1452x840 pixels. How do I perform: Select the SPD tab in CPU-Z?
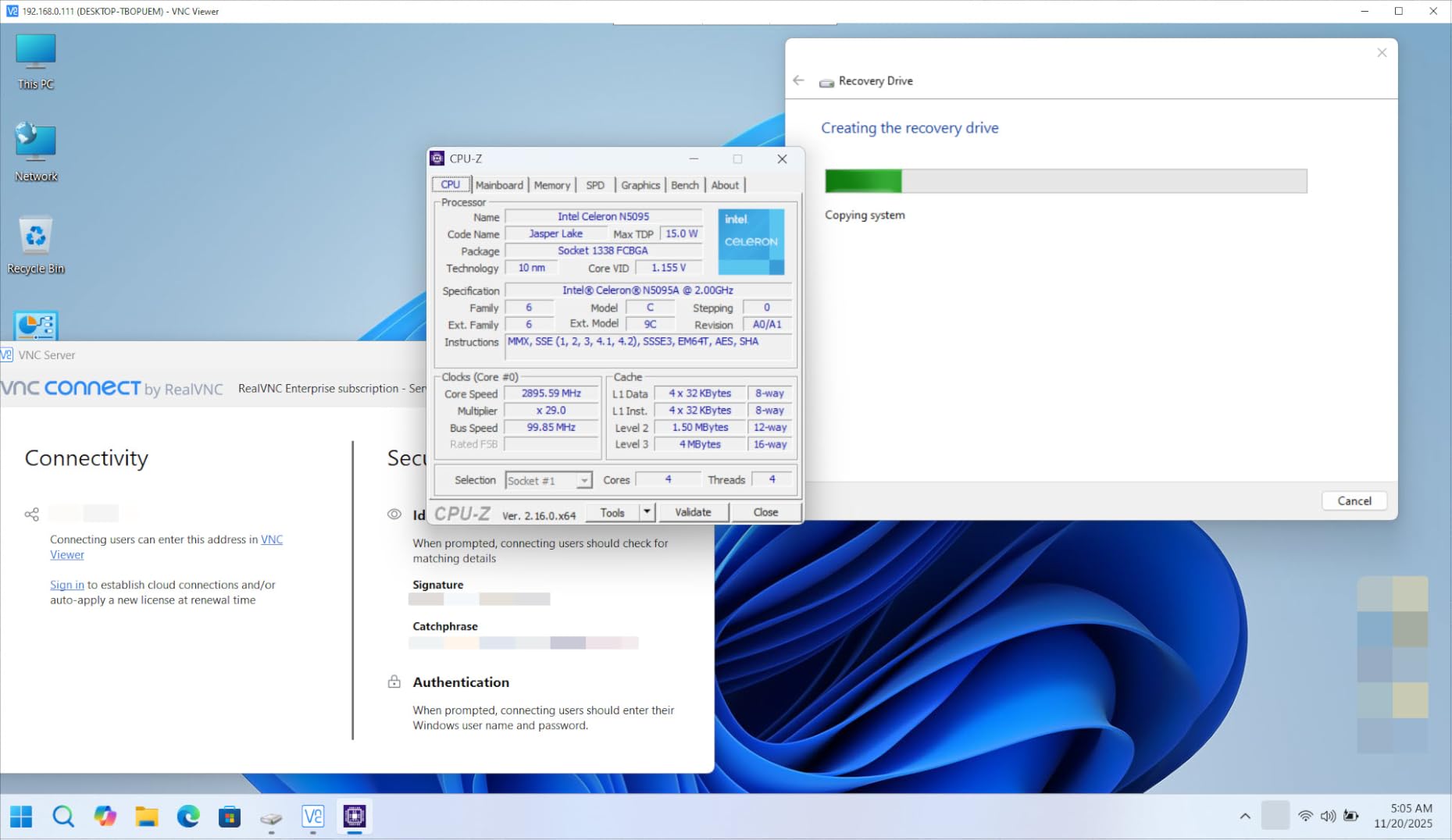click(595, 185)
